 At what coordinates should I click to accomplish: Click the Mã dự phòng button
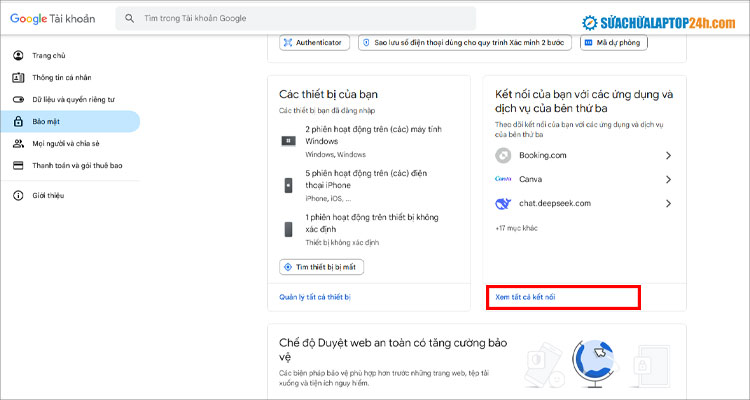click(614, 43)
